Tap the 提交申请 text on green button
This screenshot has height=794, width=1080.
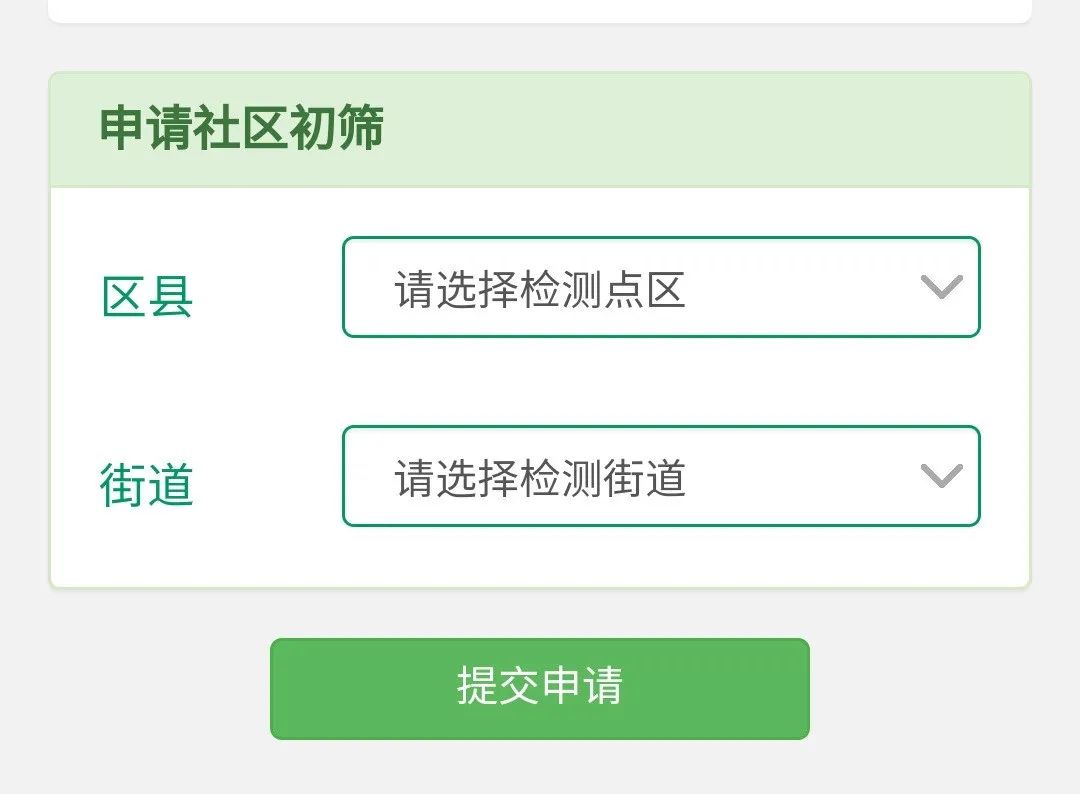pyautogui.click(x=539, y=686)
